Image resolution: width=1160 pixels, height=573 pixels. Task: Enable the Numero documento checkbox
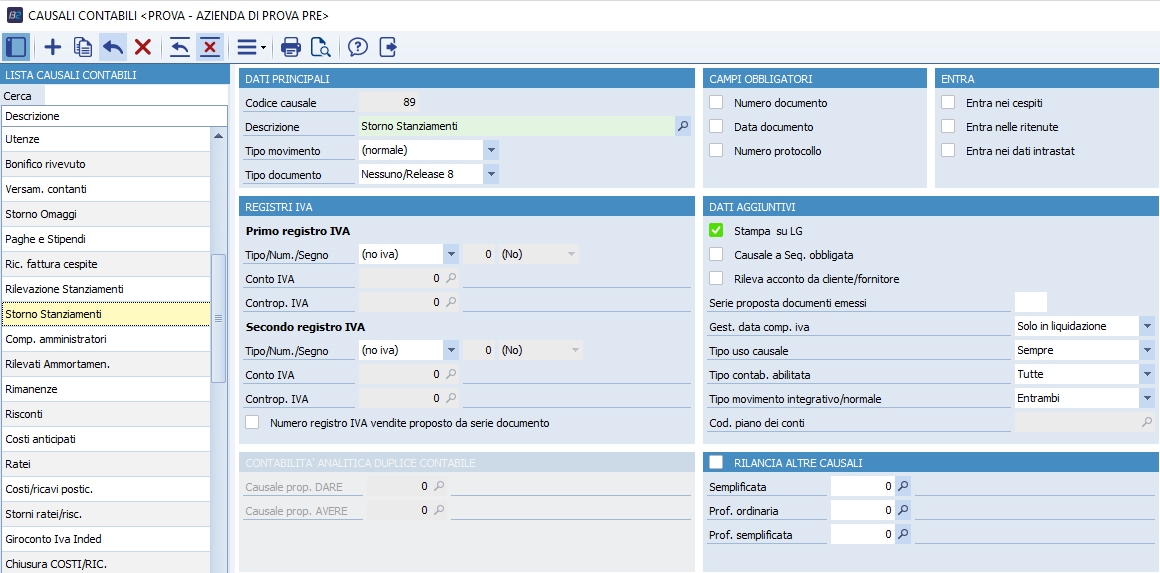[x=716, y=103]
